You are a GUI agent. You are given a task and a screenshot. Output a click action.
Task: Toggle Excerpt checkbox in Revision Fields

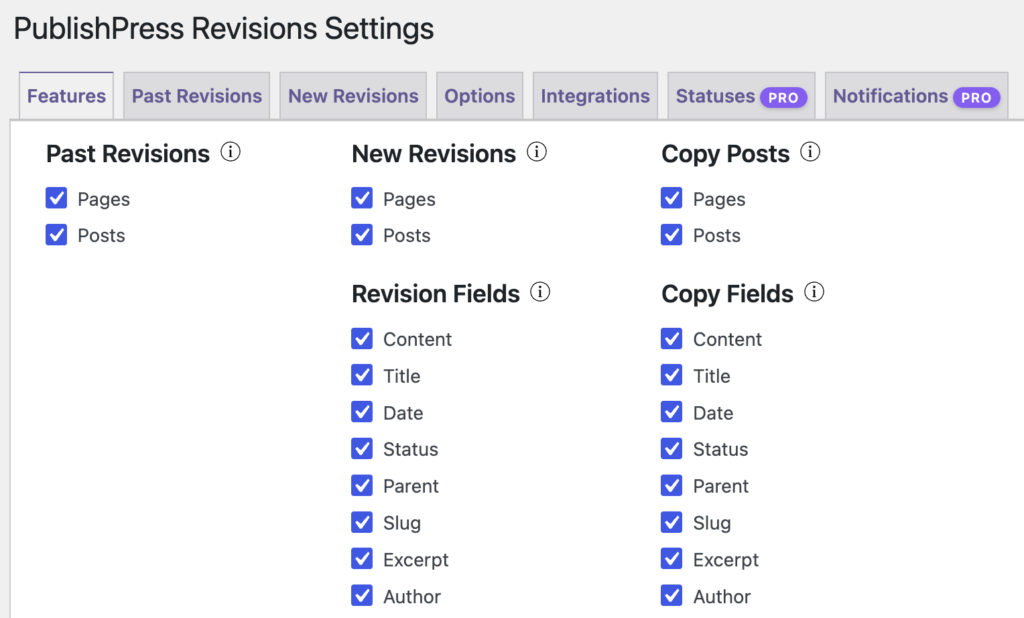(362, 559)
